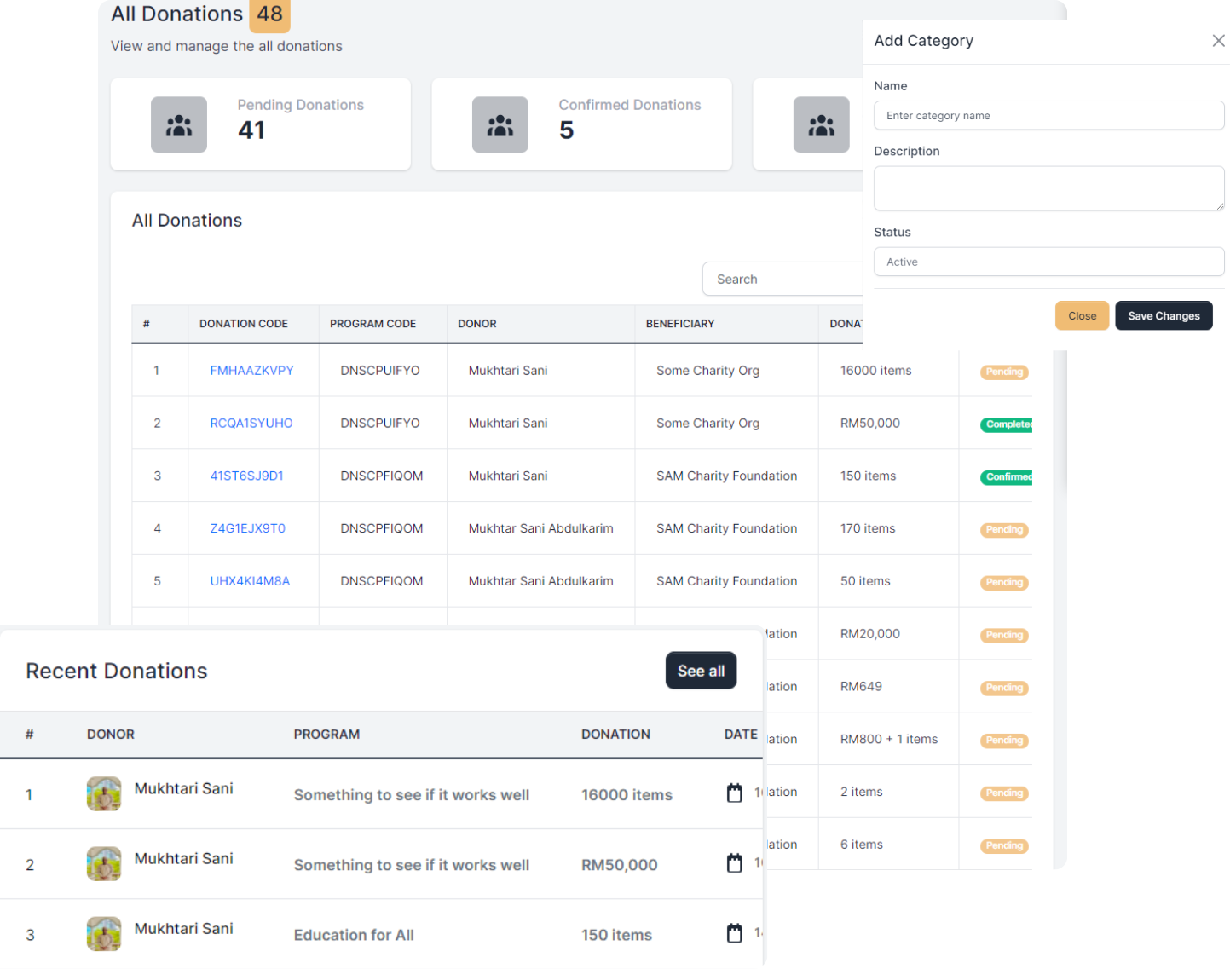Click the Description text area
This screenshot has height=980, width=1230.
click(1048, 188)
